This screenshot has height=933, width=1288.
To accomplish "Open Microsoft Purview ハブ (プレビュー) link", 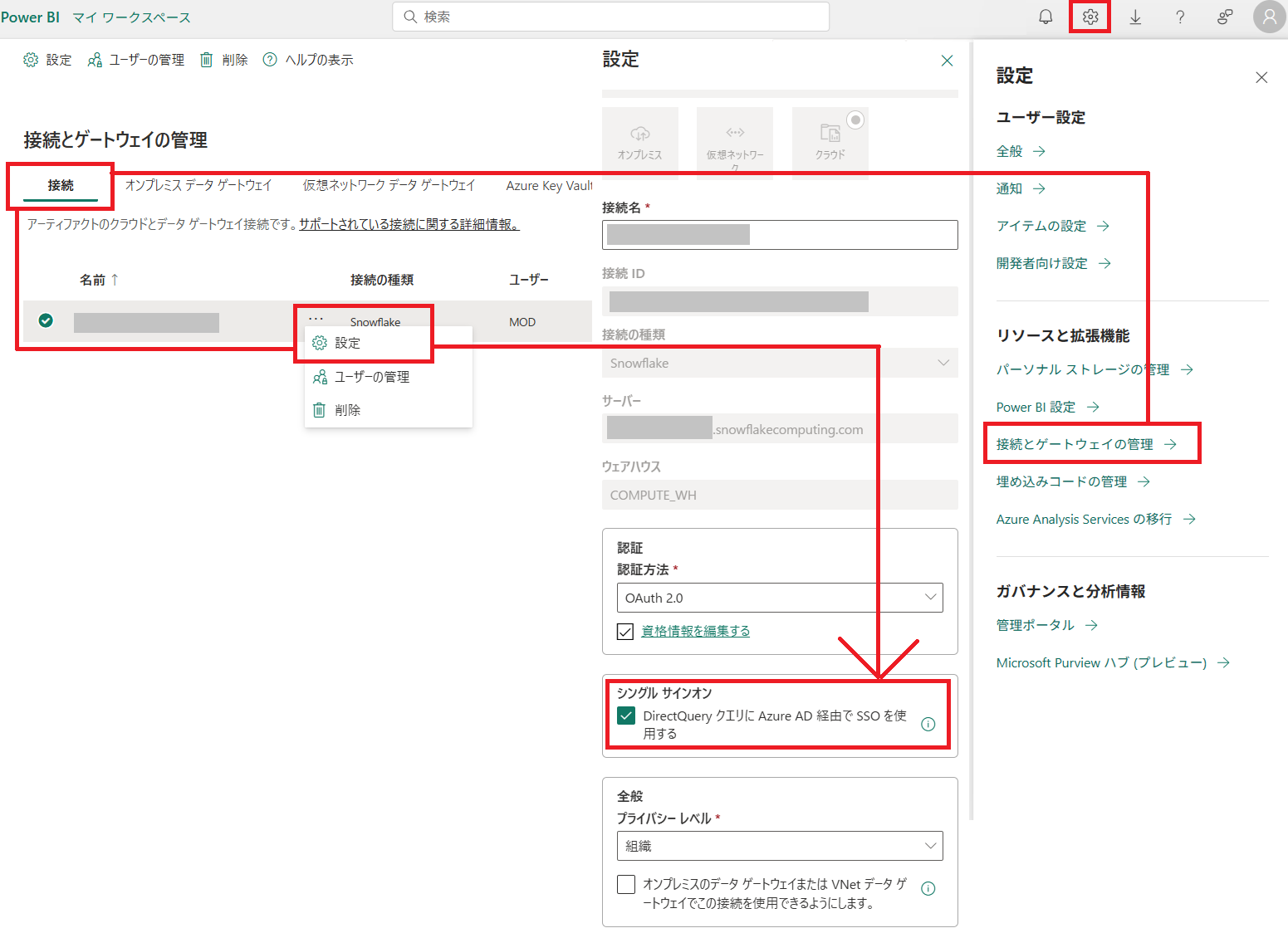I will (x=1113, y=662).
